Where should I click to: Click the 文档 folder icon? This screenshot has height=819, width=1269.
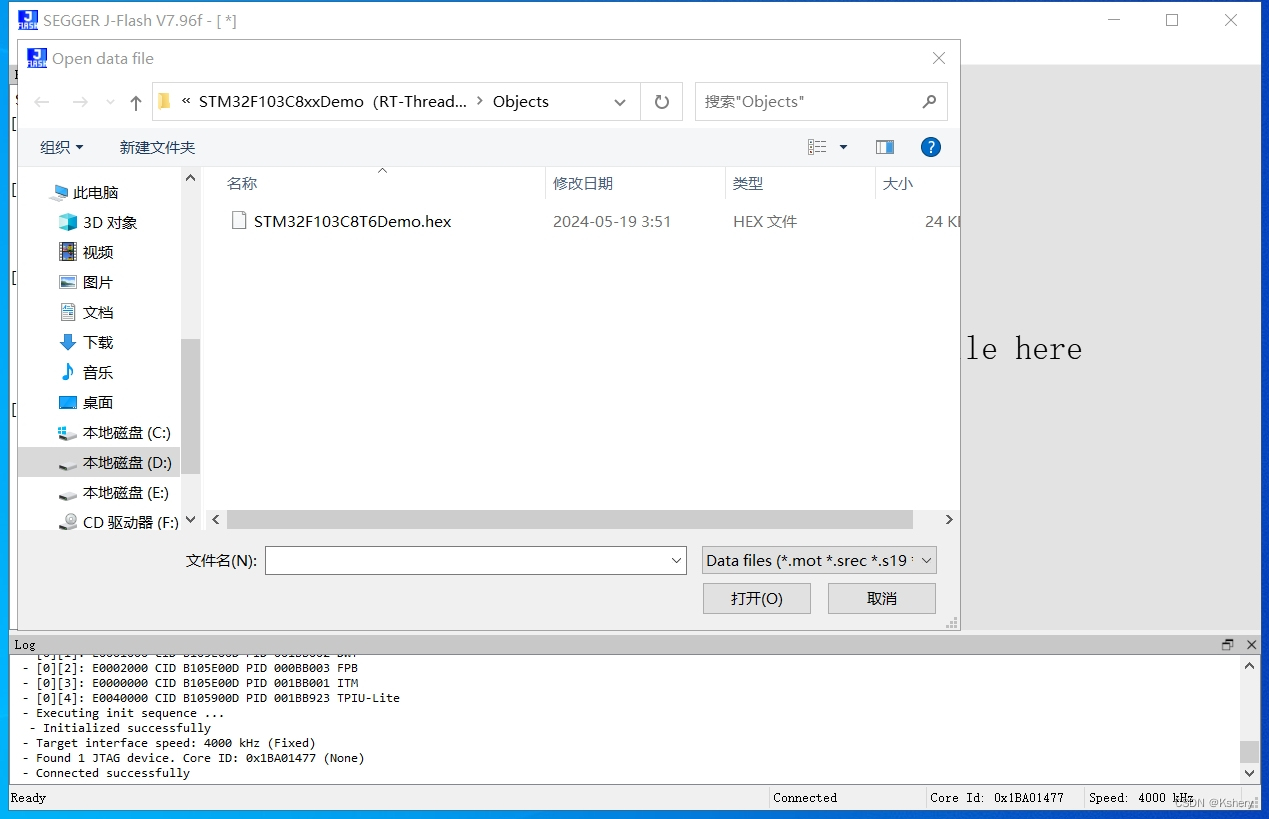click(68, 312)
